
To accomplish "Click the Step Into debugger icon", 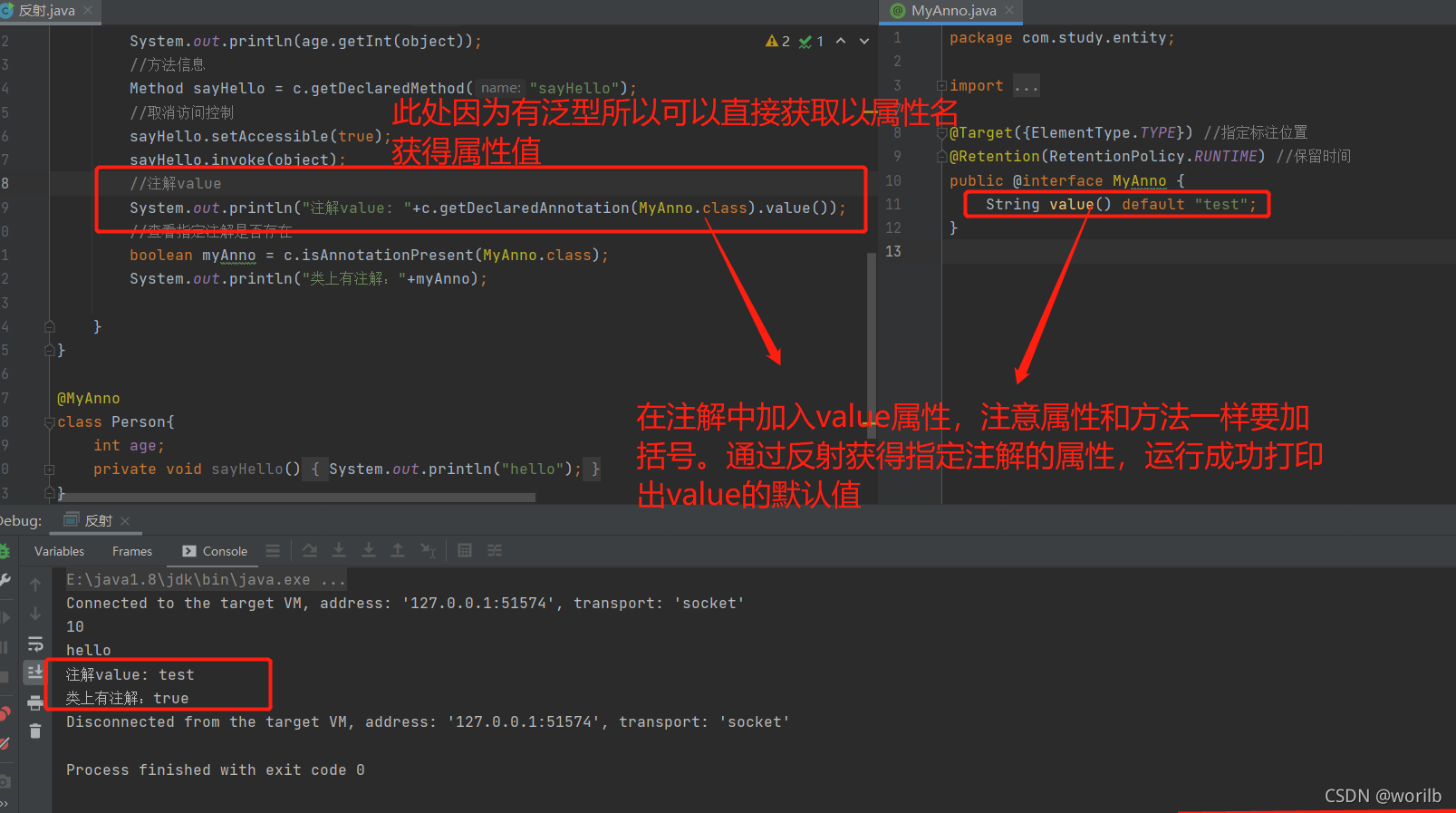I will tap(339, 550).
